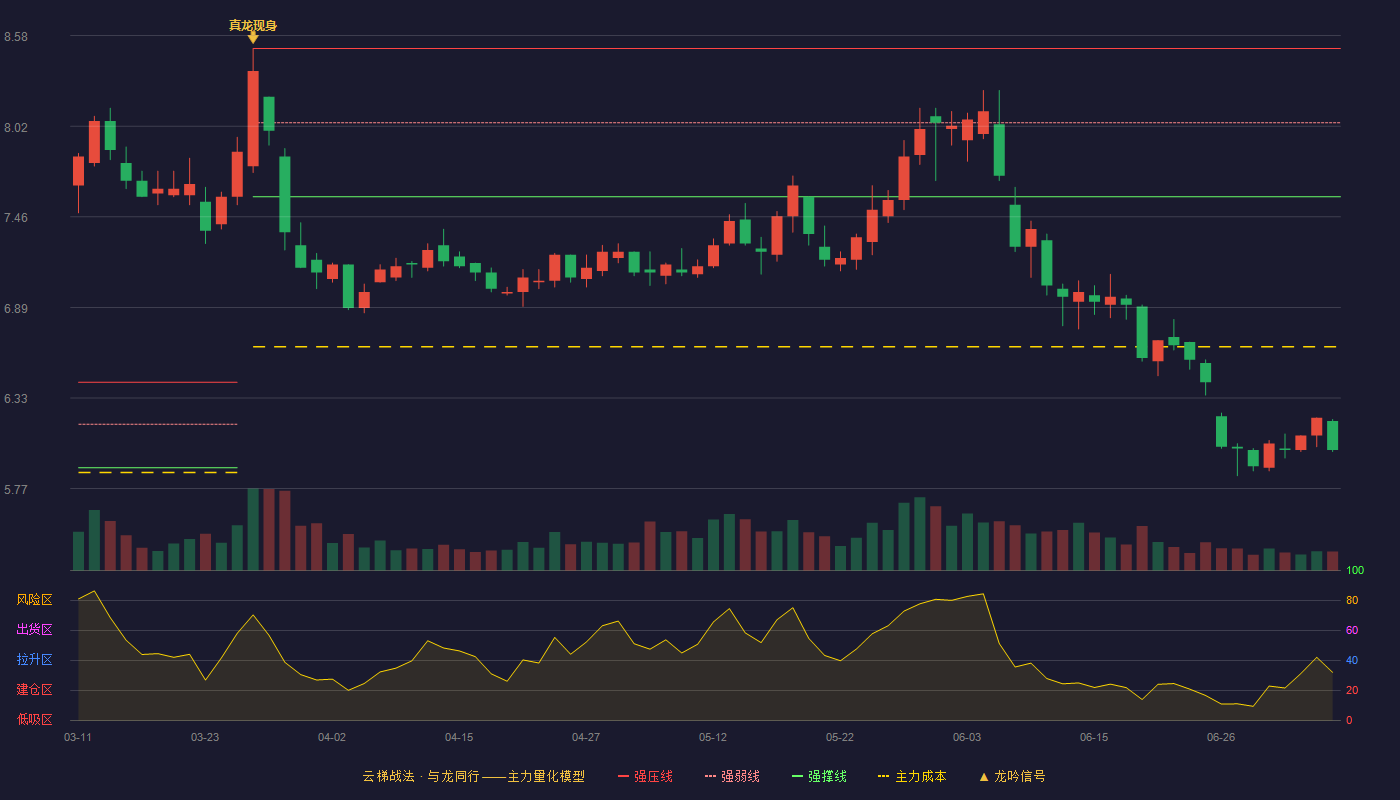Image resolution: width=1400 pixels, height=800 pixels.
Task: Click the tall red candlestick below 真龙现身
Action: 253,118
